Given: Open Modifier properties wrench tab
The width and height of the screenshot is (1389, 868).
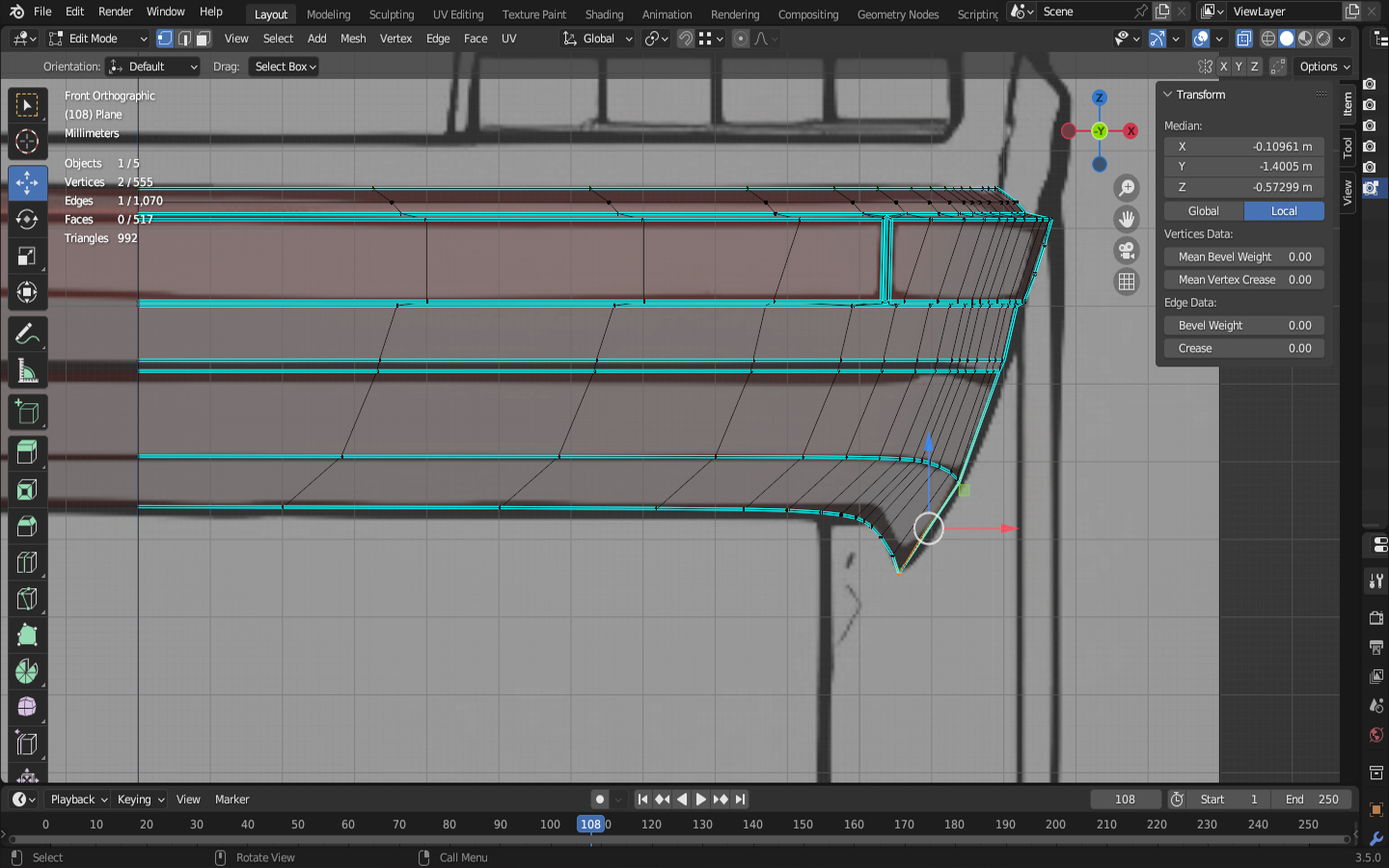Looking at the screenshot, I should [1376, 838].
